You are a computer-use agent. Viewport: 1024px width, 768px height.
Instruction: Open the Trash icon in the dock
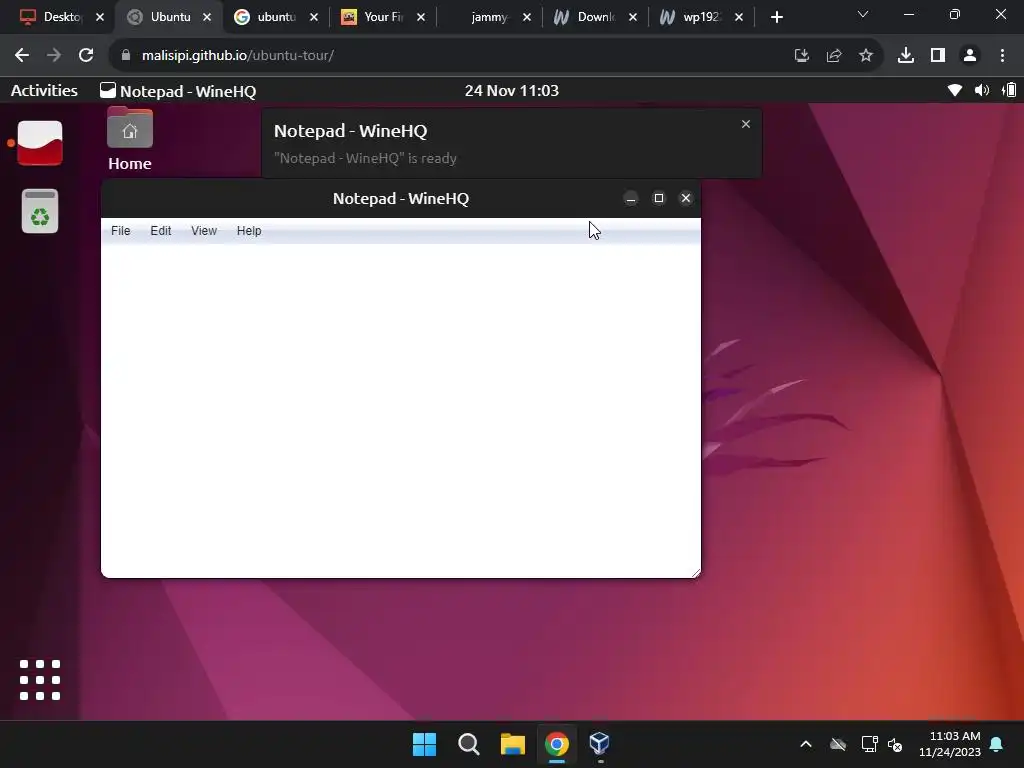pyautogui.click(x=40, y=211)
